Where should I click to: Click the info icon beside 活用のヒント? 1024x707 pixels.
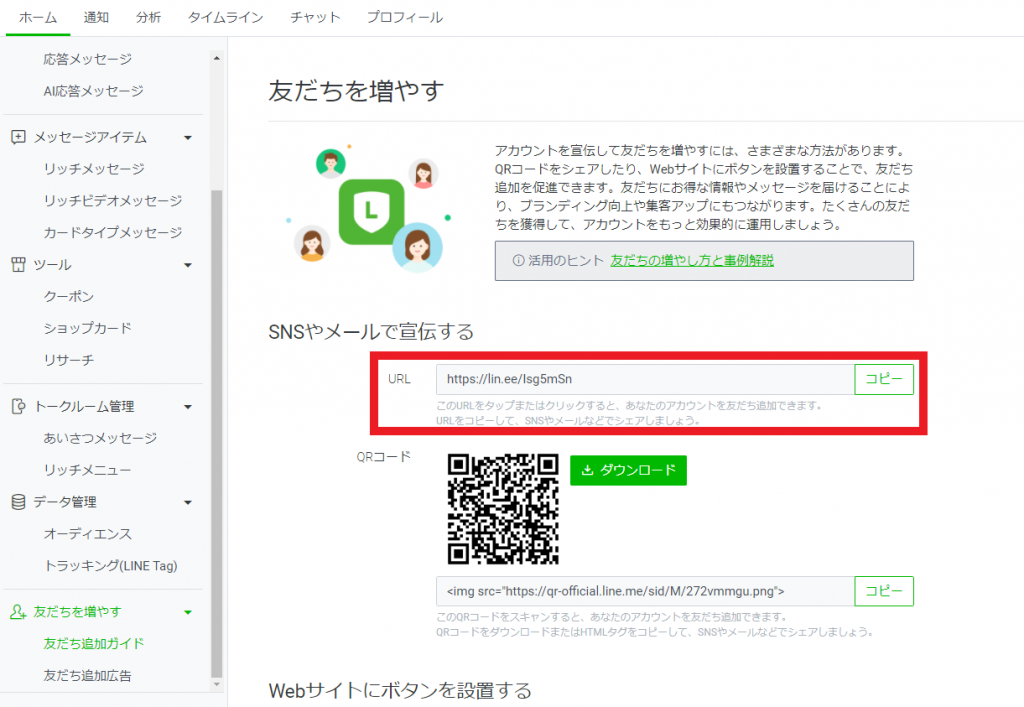tap(518, 260)
